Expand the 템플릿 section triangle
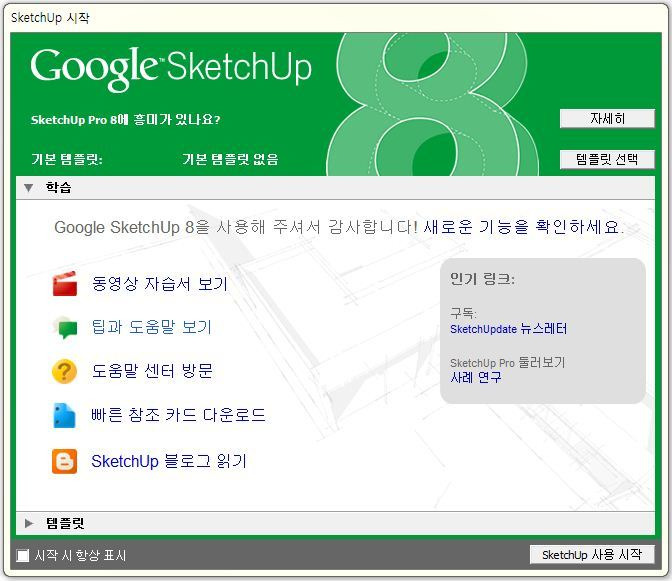Image resolution: width=672 pixels, height=581 pixels. [x=29, y=523]
